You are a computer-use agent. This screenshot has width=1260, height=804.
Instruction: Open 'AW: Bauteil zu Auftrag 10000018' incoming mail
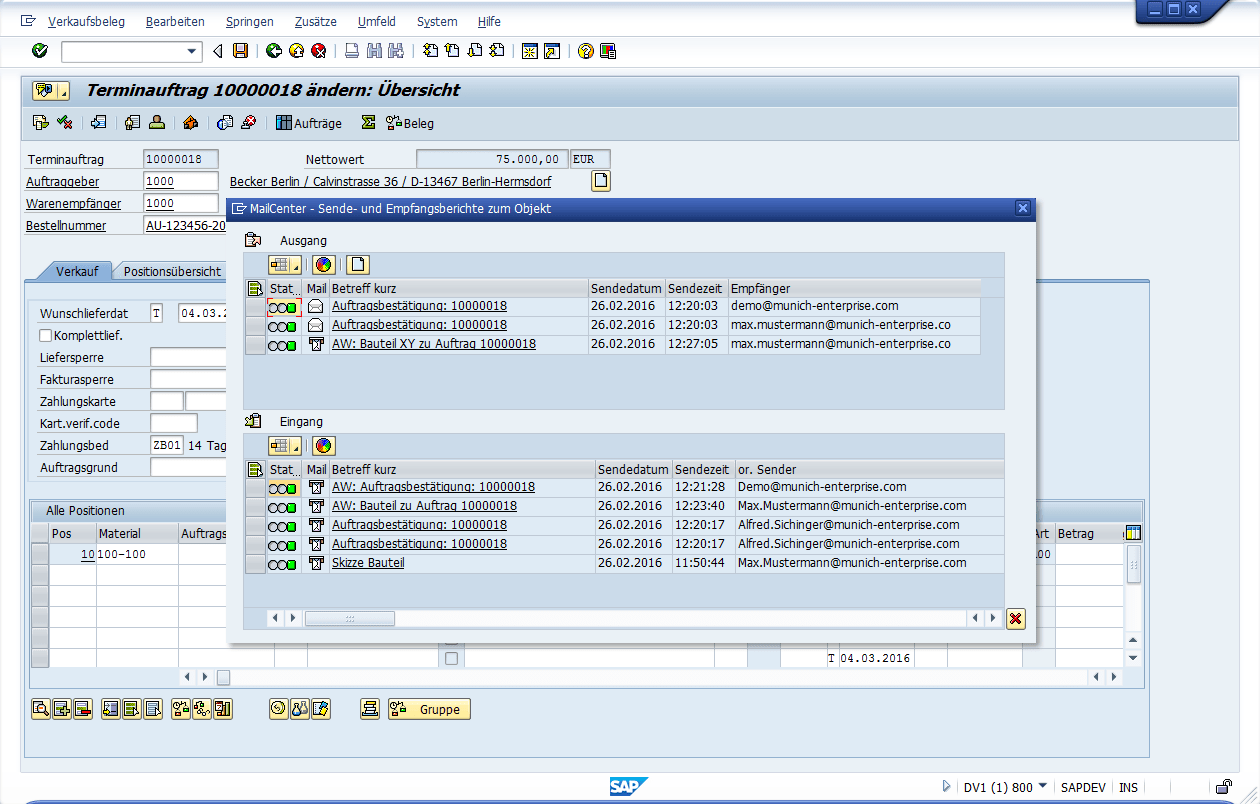(425, 506)
